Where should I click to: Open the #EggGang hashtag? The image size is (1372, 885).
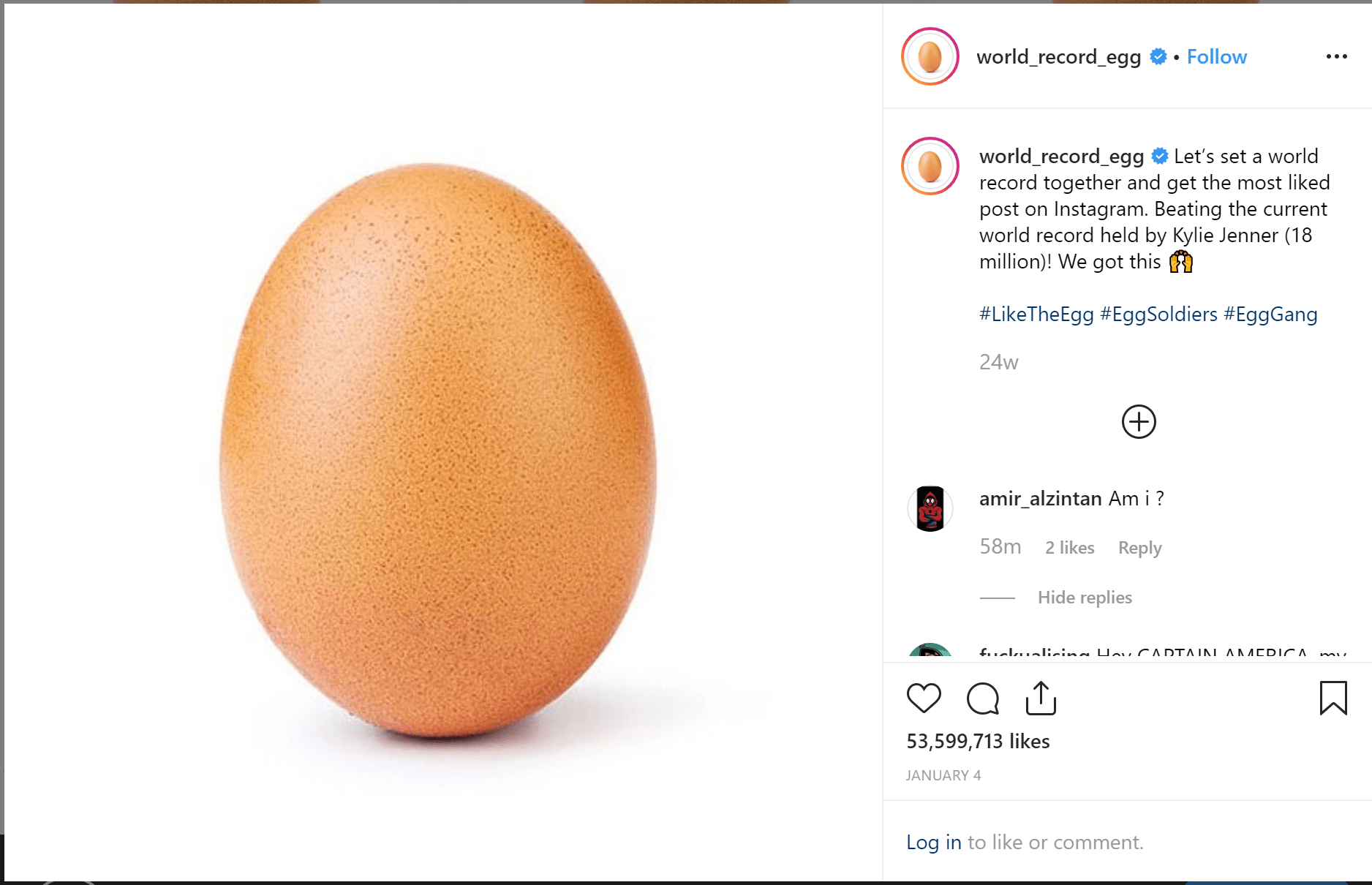pos(1270,315)
